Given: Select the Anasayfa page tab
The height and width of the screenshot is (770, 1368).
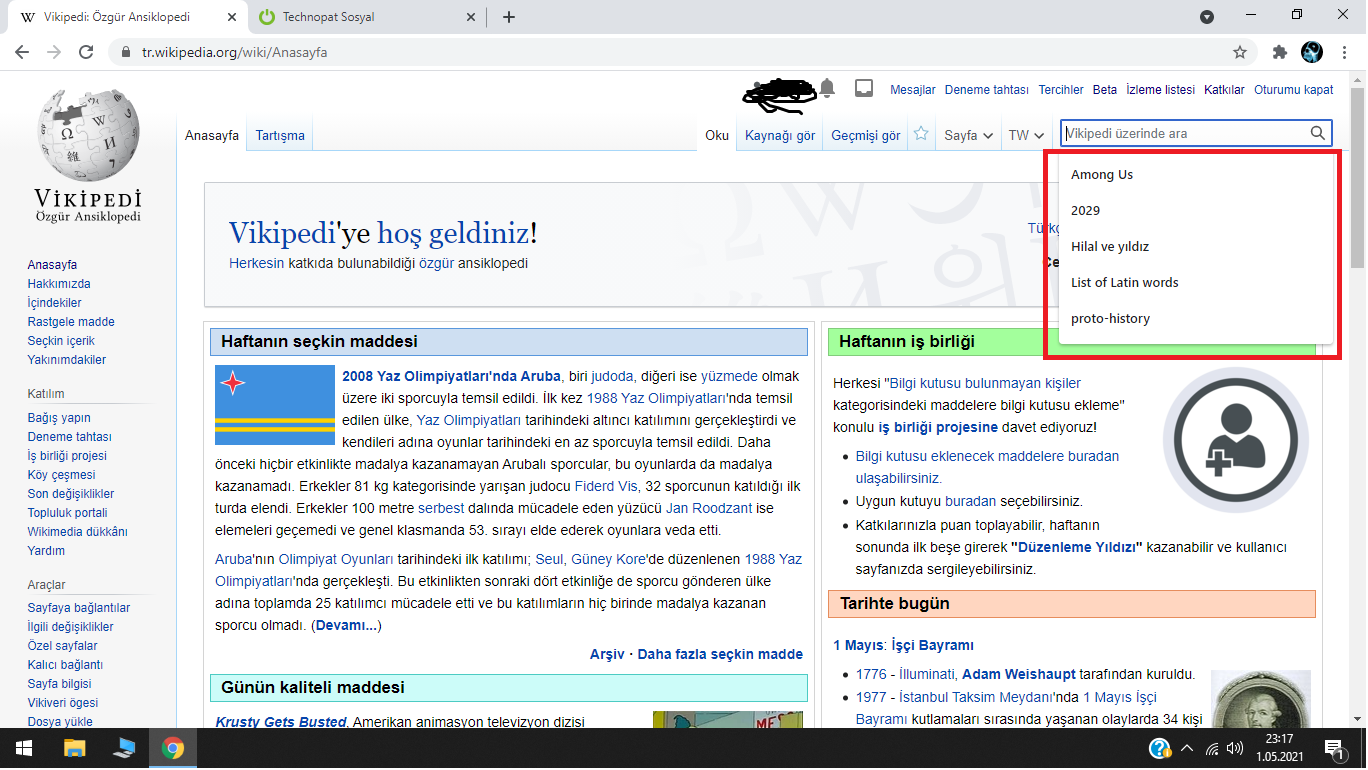Looking at the screenshot, I should pyautogui.click(x=212, y=136).
